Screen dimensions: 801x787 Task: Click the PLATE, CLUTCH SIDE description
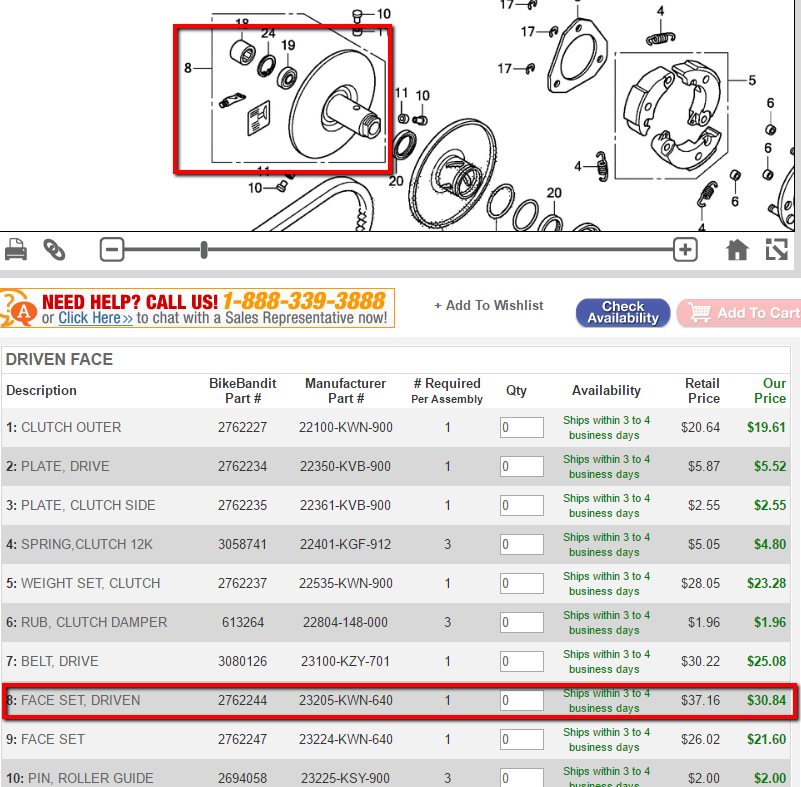(x=88, y=505)
